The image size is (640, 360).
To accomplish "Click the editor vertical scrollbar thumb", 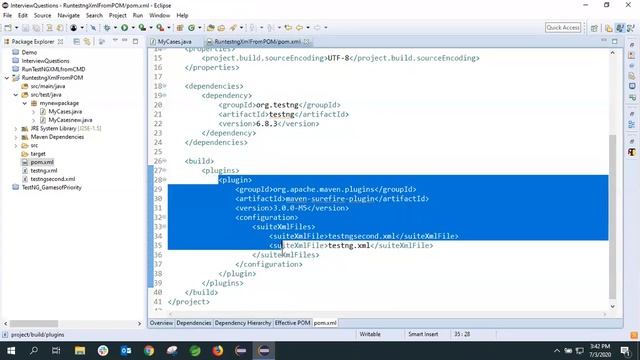I will click(612, 216).
